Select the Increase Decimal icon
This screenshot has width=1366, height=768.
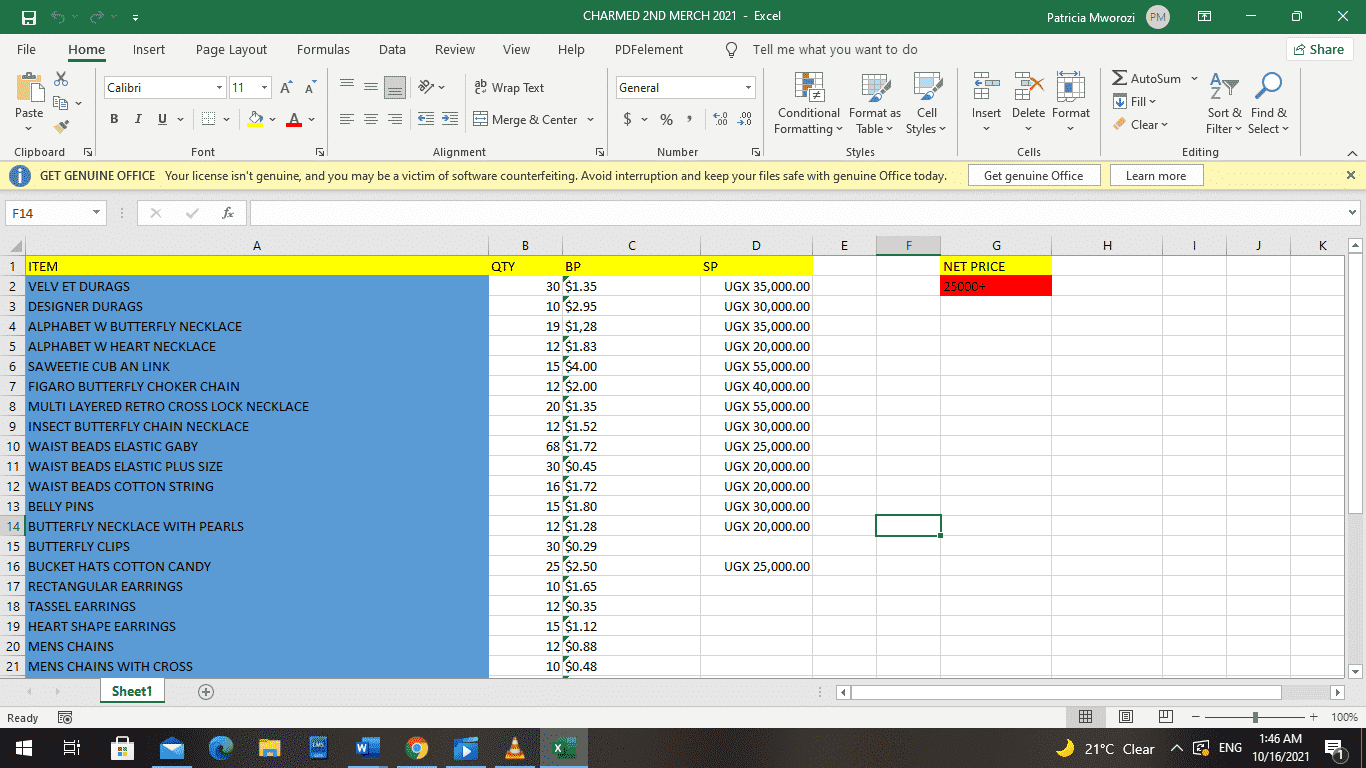pos(719,118)
